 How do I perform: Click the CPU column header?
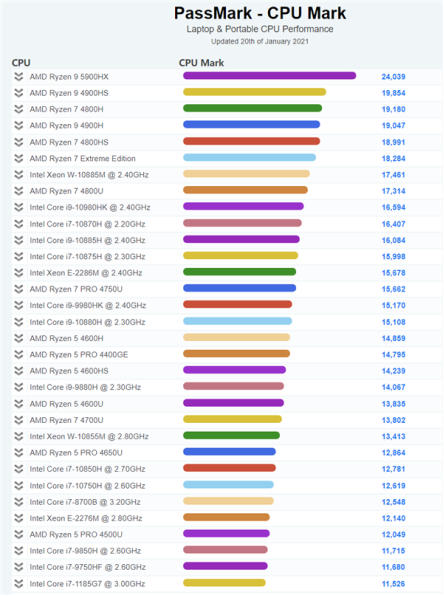(21, 63)
